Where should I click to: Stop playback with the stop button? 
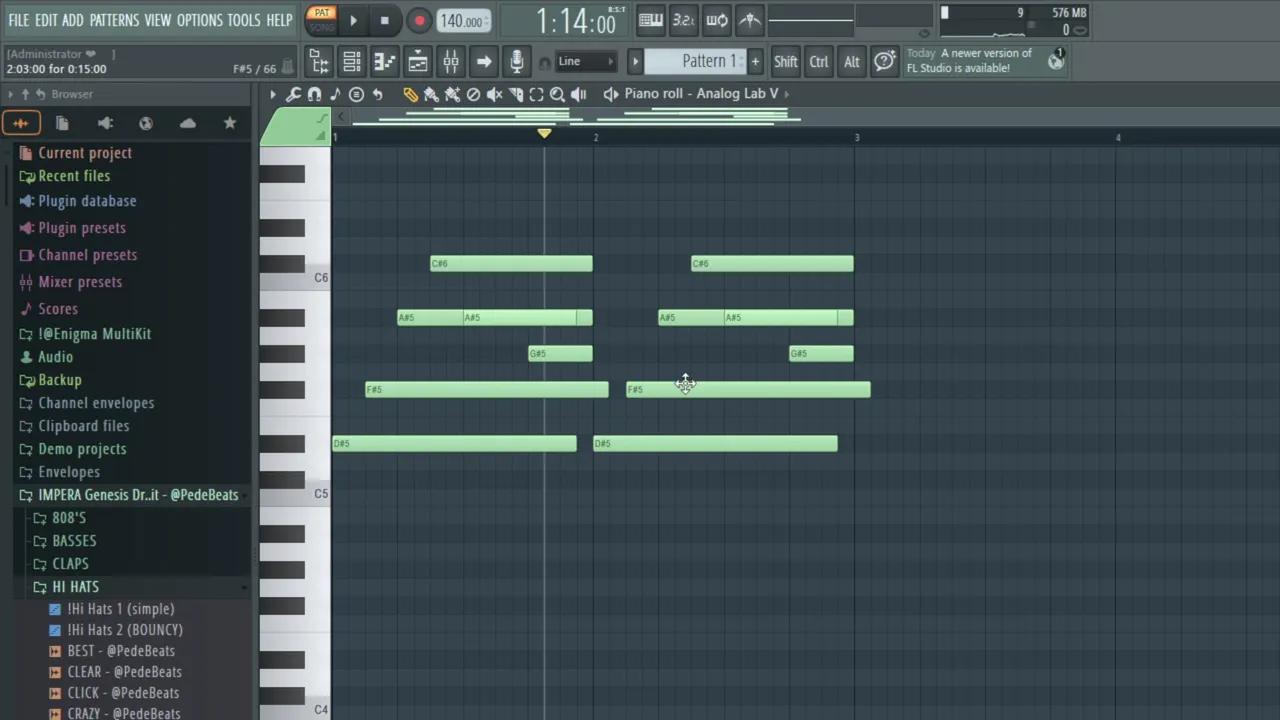click(385, 20)
